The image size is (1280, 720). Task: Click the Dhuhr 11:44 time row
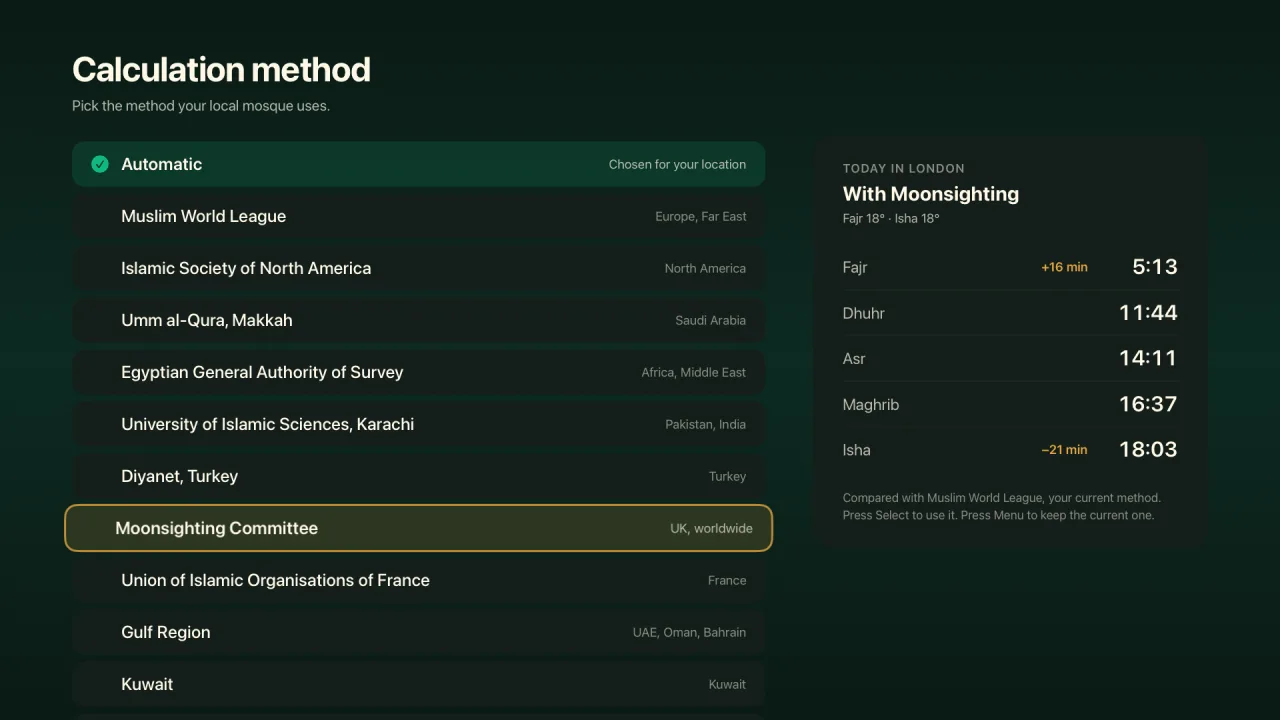1010,313
